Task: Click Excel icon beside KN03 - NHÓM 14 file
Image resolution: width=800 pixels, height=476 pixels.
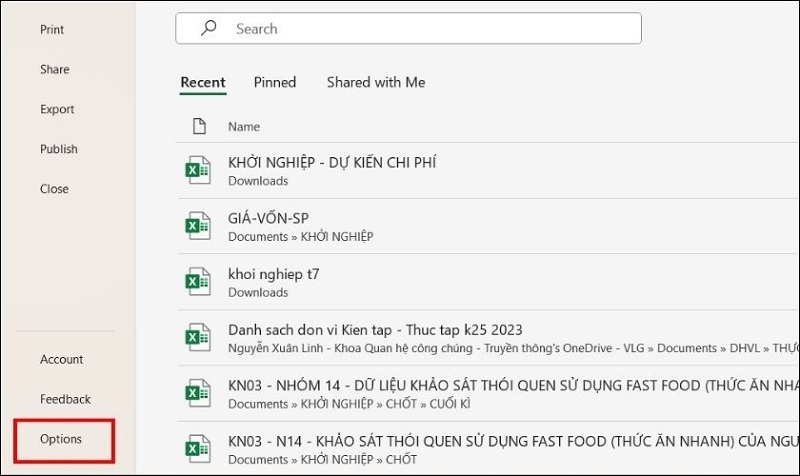Action: [x=197, y=394]
